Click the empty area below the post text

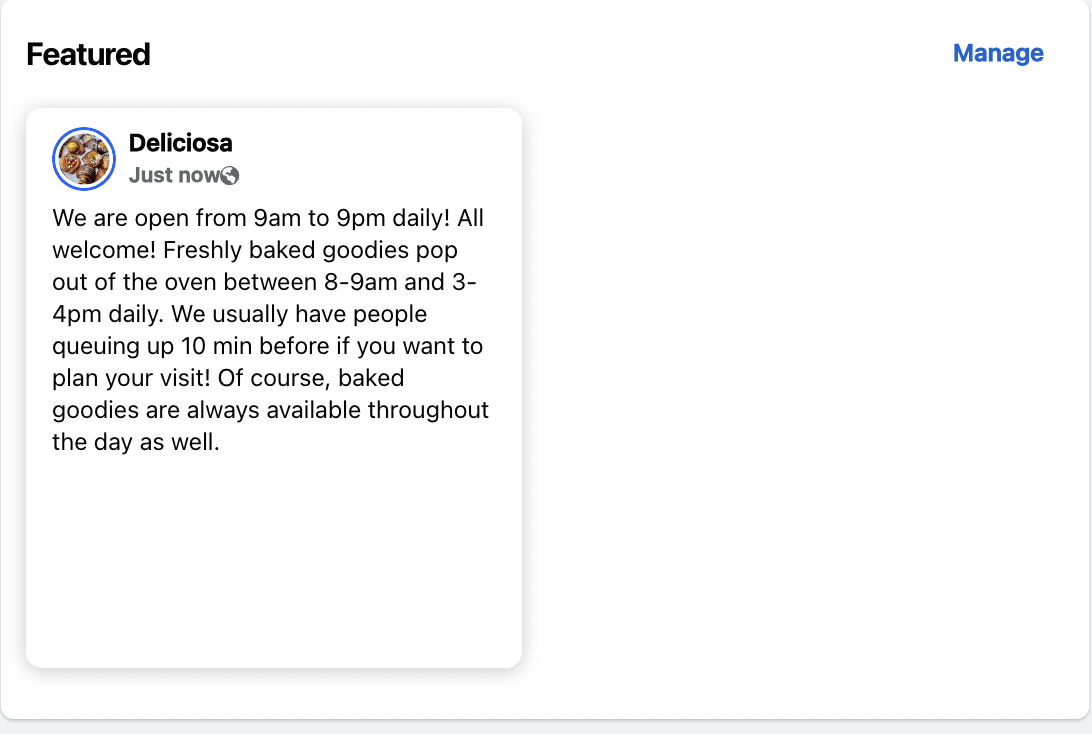[273, 560]
